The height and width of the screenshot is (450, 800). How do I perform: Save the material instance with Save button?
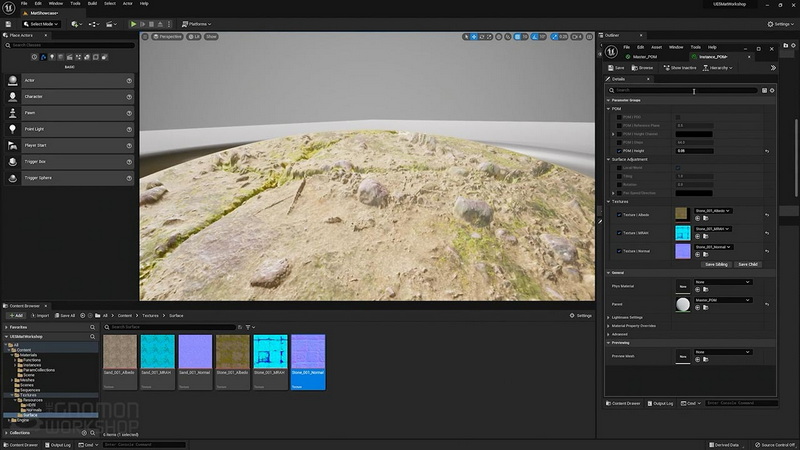(x=616, y=68)
